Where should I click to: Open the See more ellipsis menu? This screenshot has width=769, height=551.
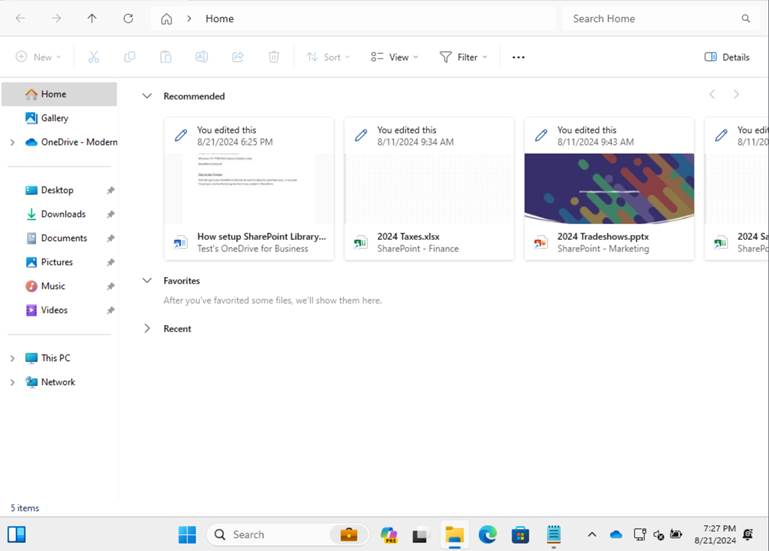point(518,57)
